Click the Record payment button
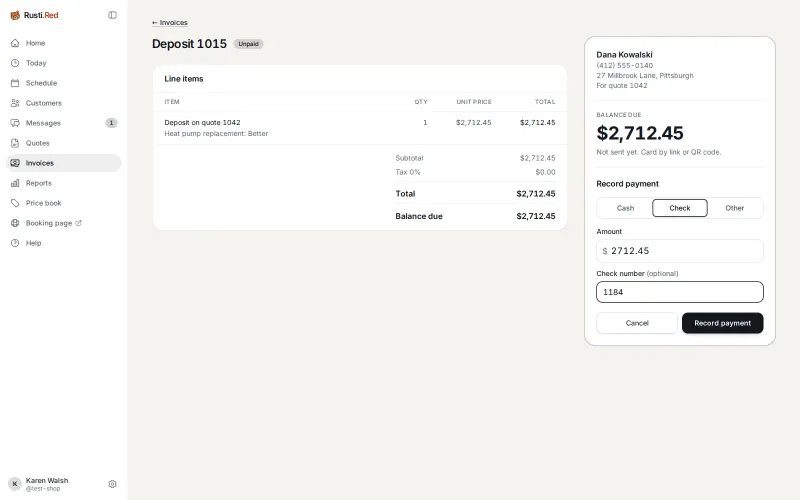The width and height of the screenshot is (800, 500). [722, 323]
